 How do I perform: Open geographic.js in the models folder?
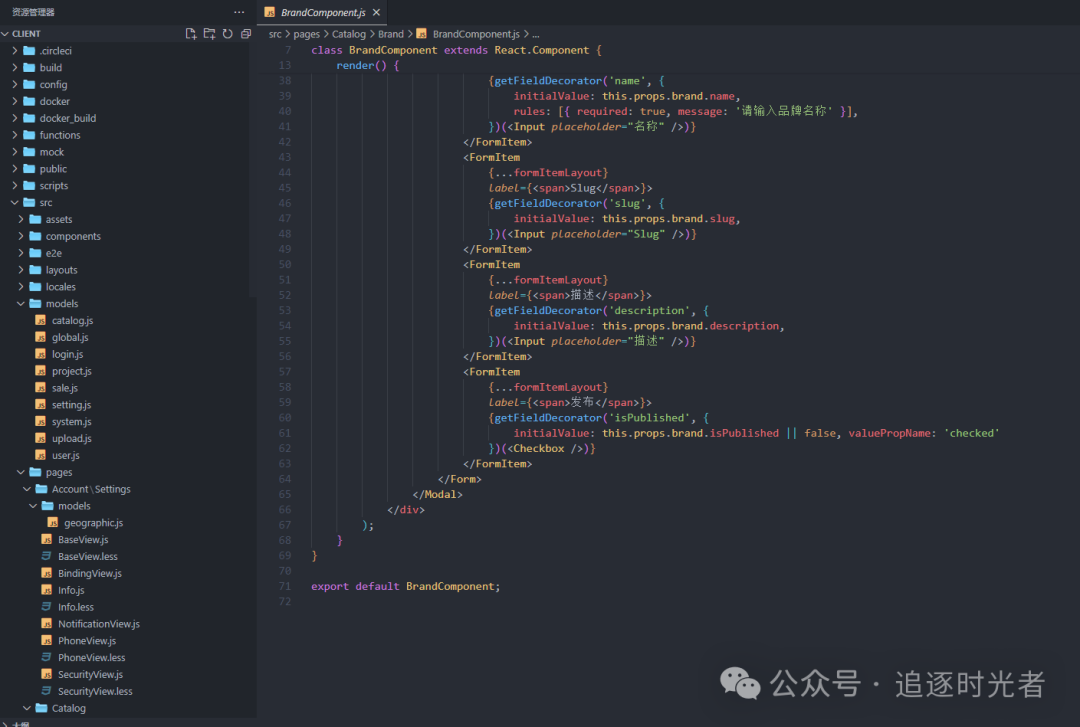tap(93, 523)
